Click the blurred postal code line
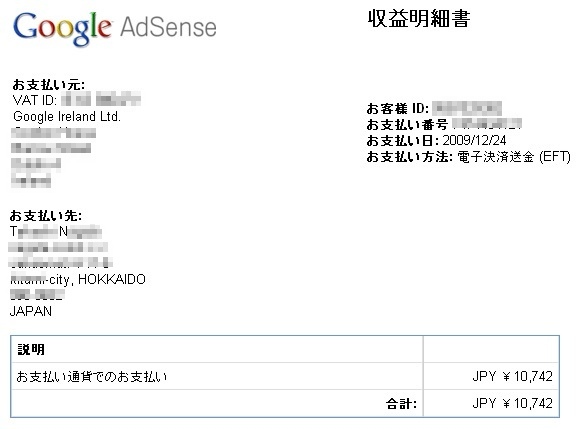This screenshot has height=429, width=588. tap(37, 295)
